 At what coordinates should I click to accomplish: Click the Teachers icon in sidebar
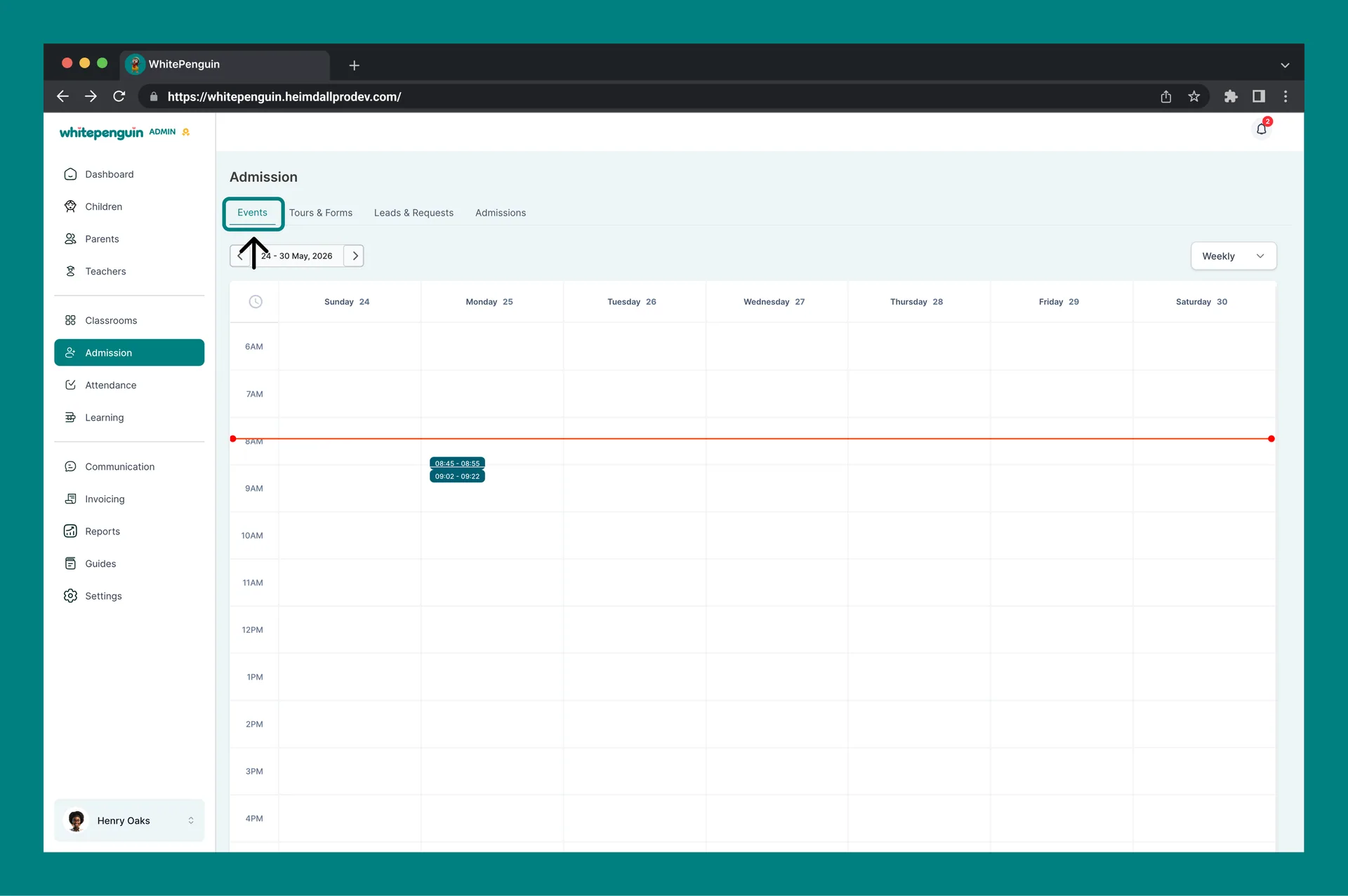point(70,271)
